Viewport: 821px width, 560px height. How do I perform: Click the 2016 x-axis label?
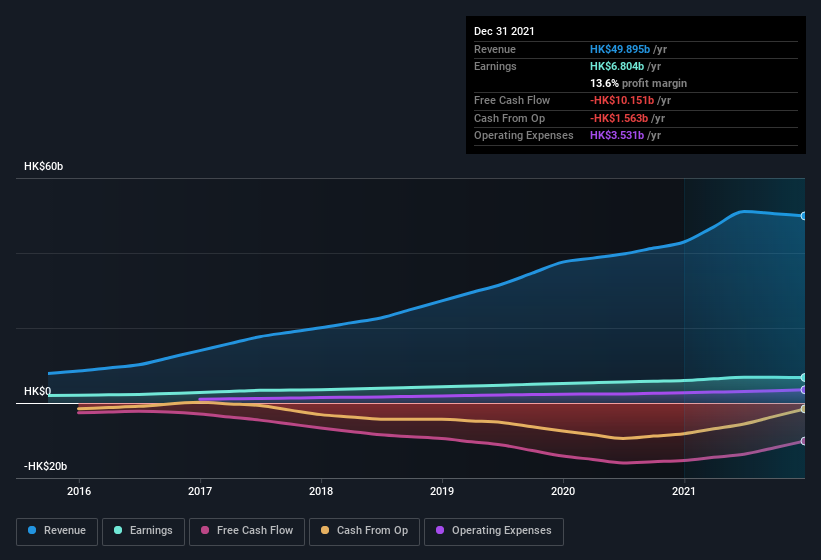[x=79, y=491]
